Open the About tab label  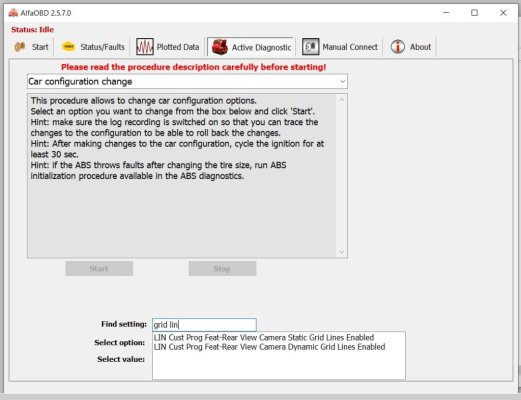(420, 47)
